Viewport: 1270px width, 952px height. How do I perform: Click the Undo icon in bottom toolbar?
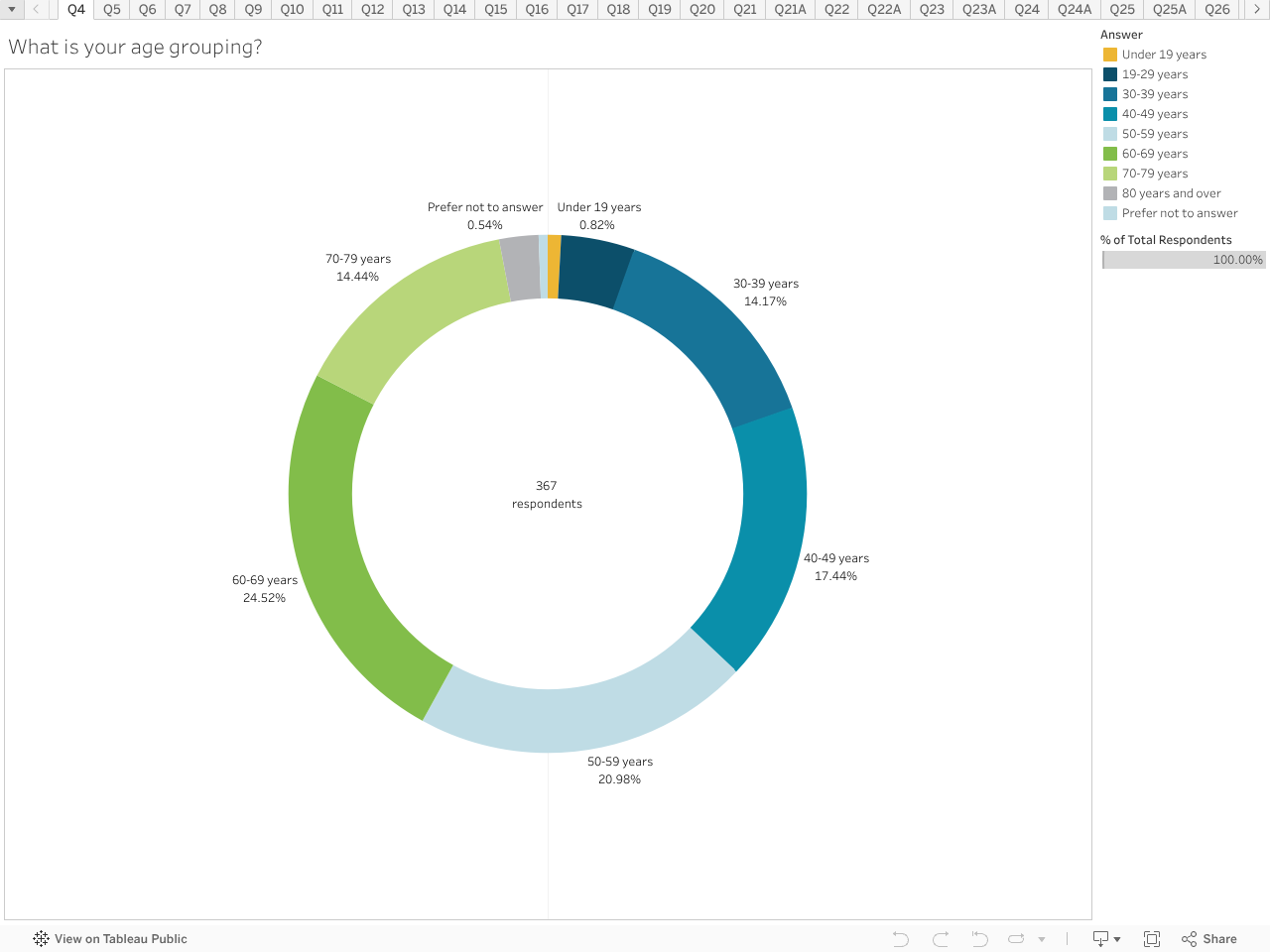pos(900,939)
